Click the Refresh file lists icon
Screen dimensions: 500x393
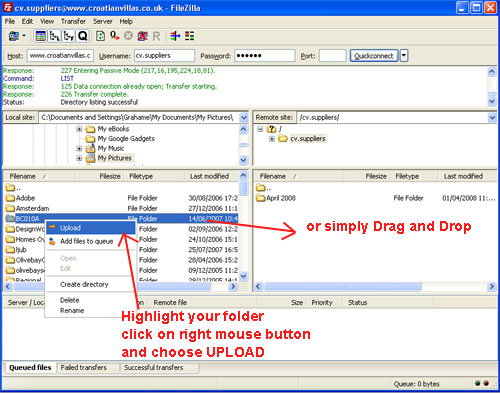[x=100, y=36]
